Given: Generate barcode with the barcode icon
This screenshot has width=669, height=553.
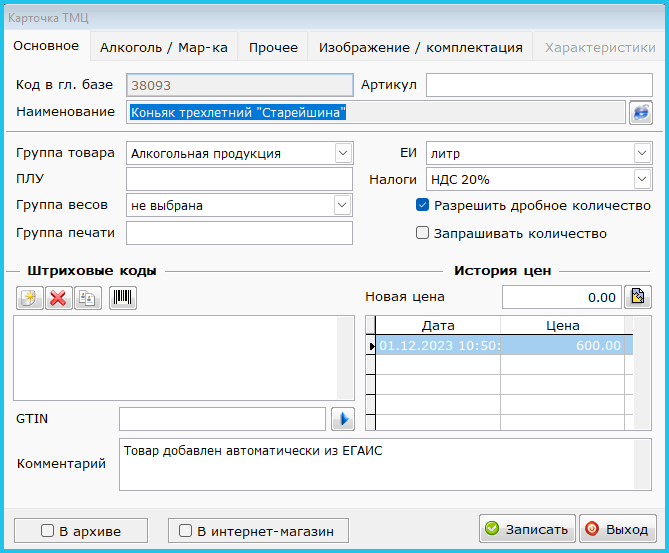Looking at the screenshot, I should 123,297.
